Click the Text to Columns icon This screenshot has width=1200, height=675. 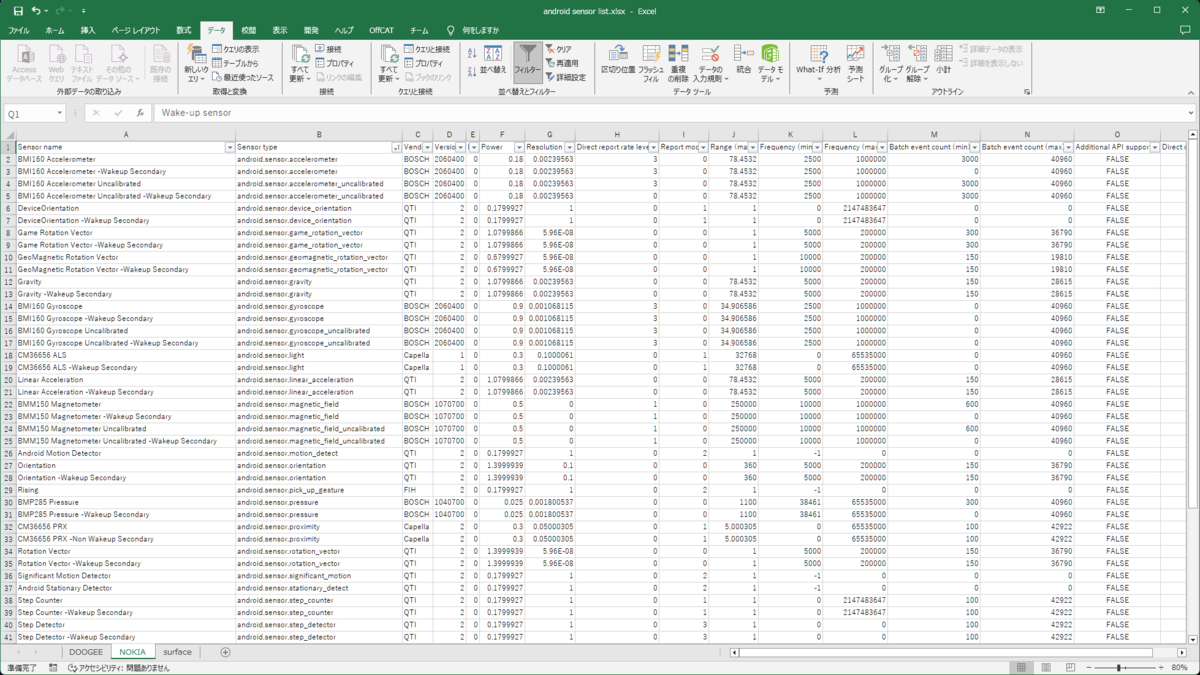(617, 57)
